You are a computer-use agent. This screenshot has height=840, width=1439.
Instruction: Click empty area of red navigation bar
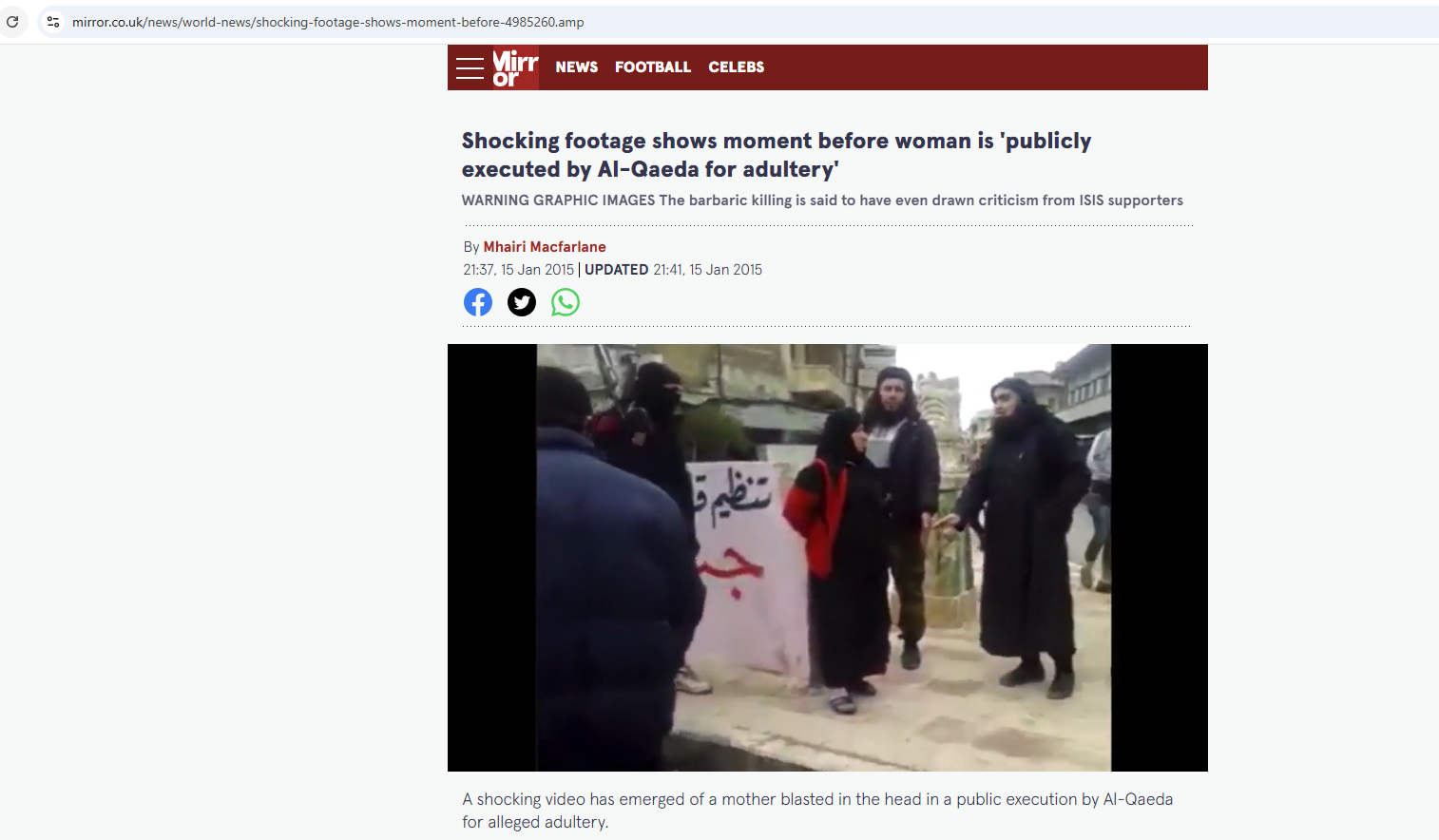point(988,67)
